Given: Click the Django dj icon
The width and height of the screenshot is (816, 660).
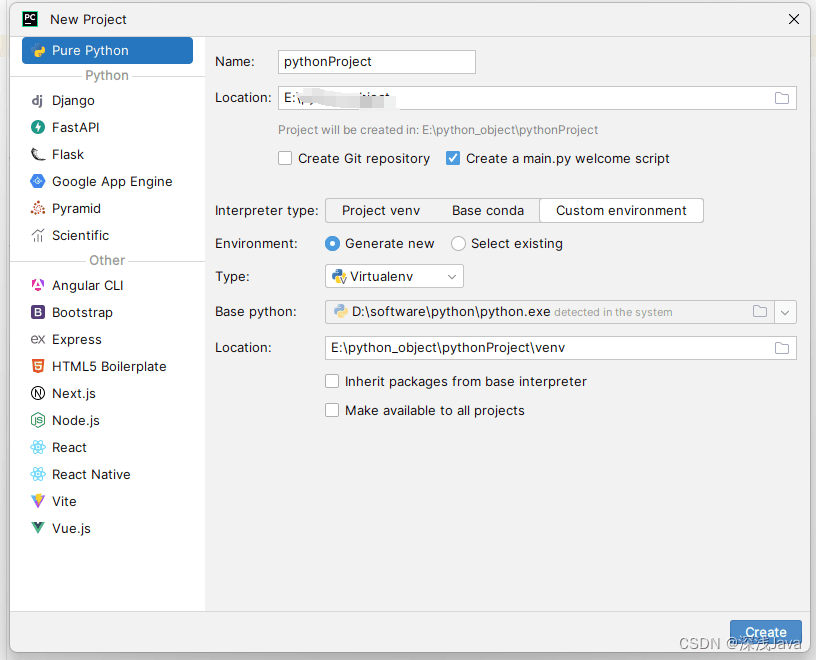Looking at the screenshot, I should click(x=37, y=100).
